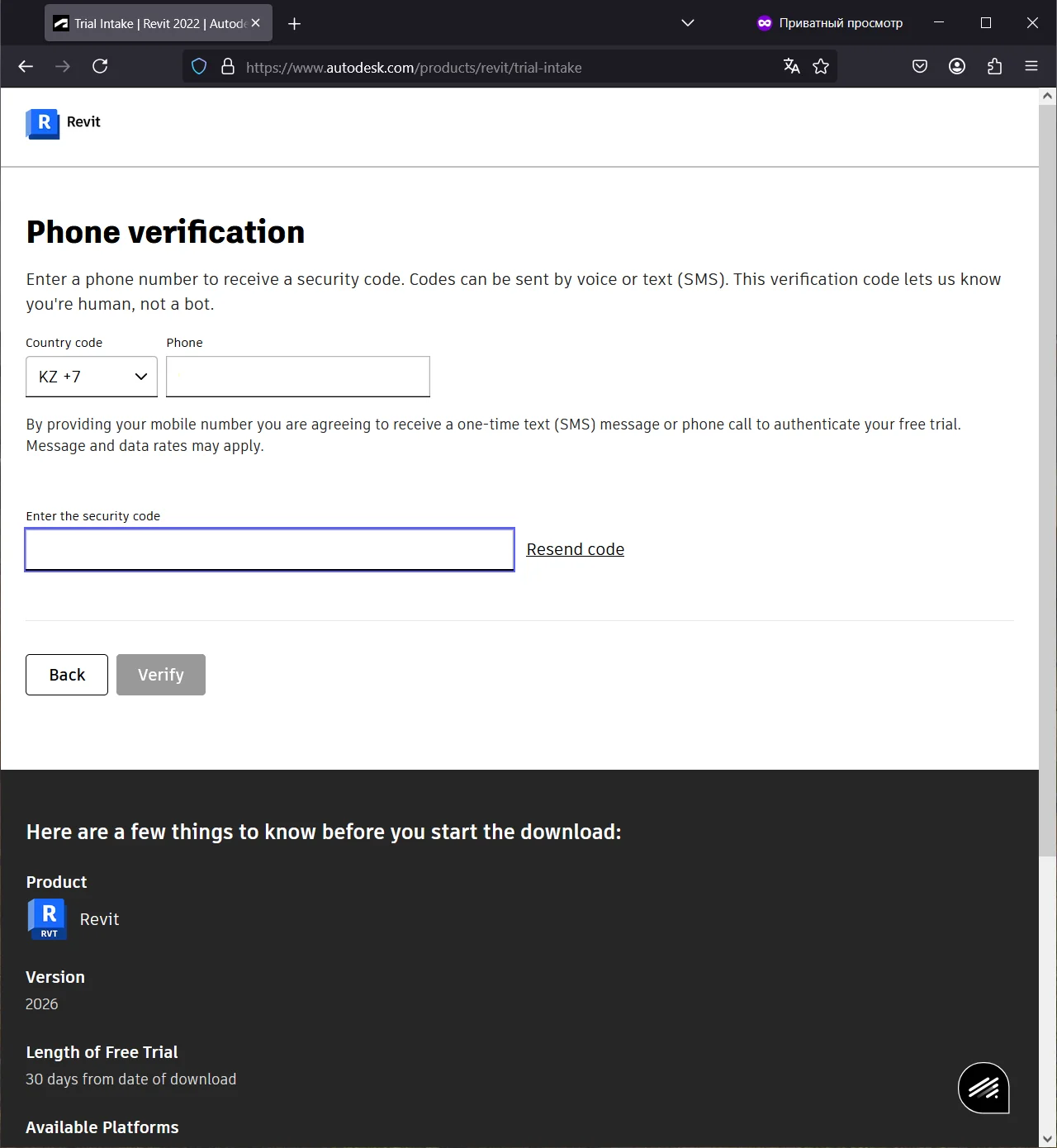Click the site security padlock icon
Image resolution: width=1057 pixels, height=1148 pixels.
(x=228, y=67)
